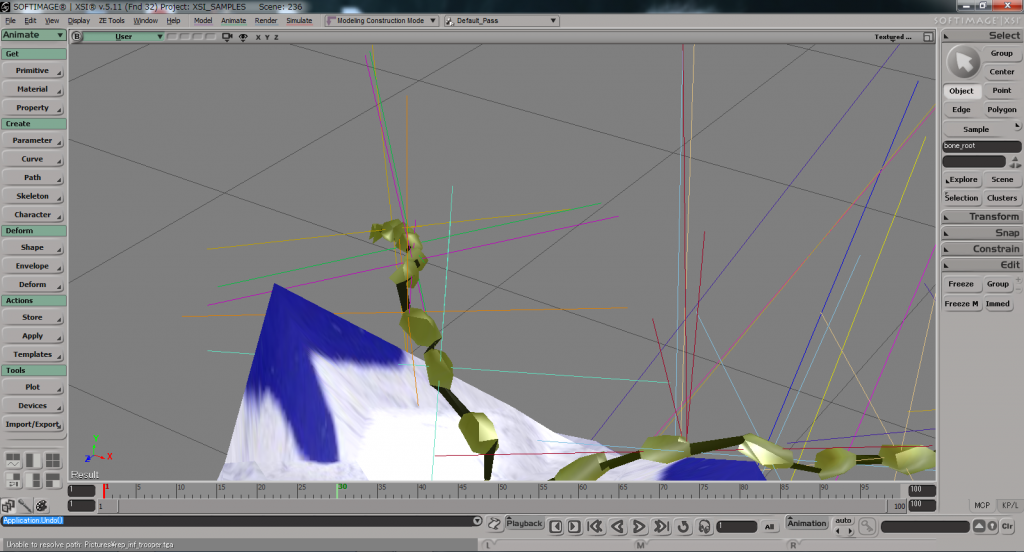Play animation forward
1024x552 pixels.
point(639,527)
